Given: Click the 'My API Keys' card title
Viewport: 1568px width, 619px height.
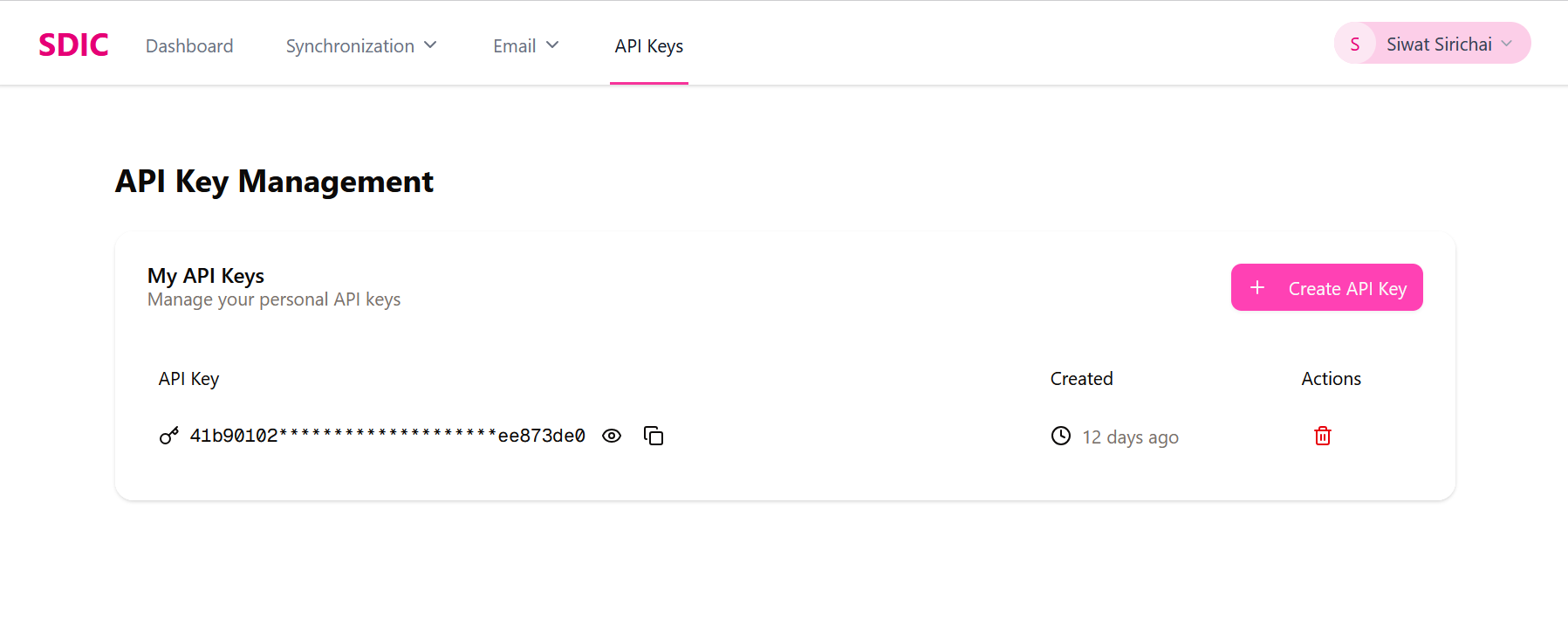Looking at the screenshot, I should 206,276.
